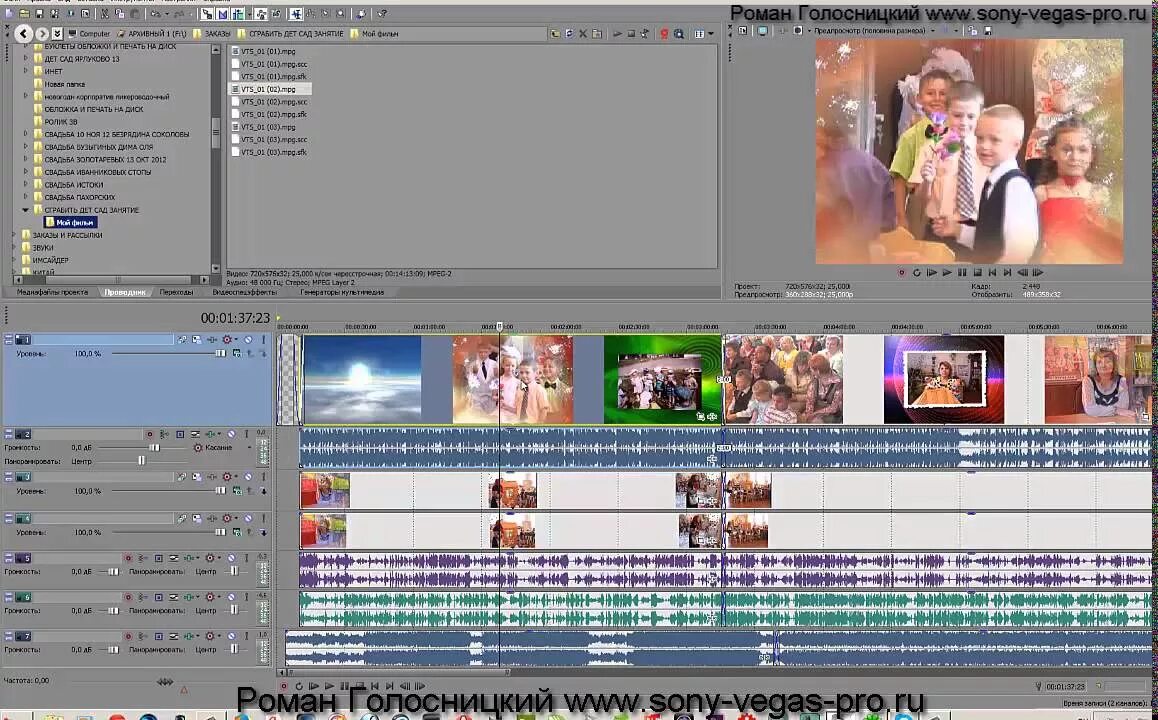Image resolution: width=1158 pixels, height=720 pixels.
Task: Open Track FX for audio track 2
Action: 210,433
